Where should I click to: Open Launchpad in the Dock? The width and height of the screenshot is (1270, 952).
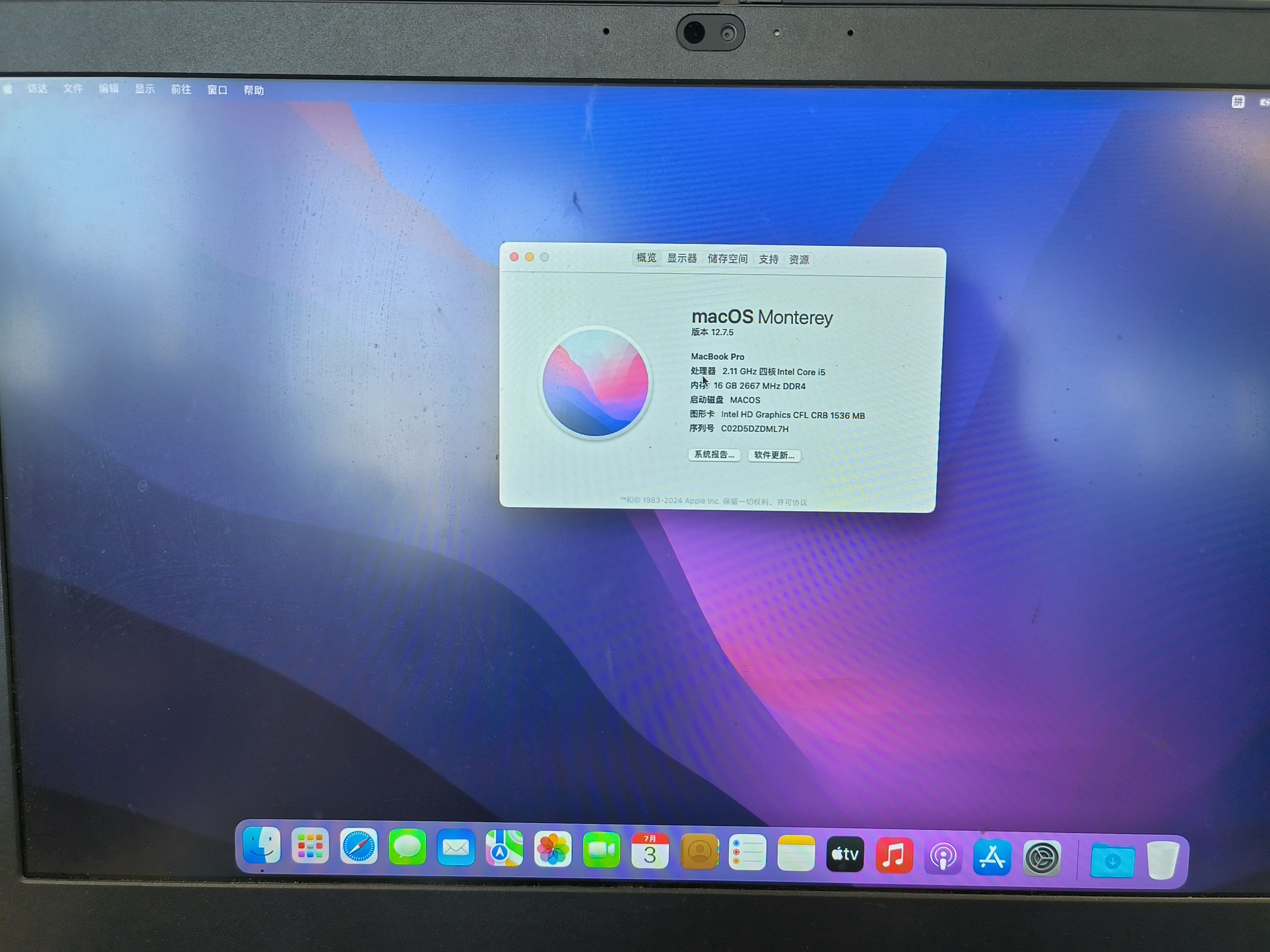(x=310, y=845)
